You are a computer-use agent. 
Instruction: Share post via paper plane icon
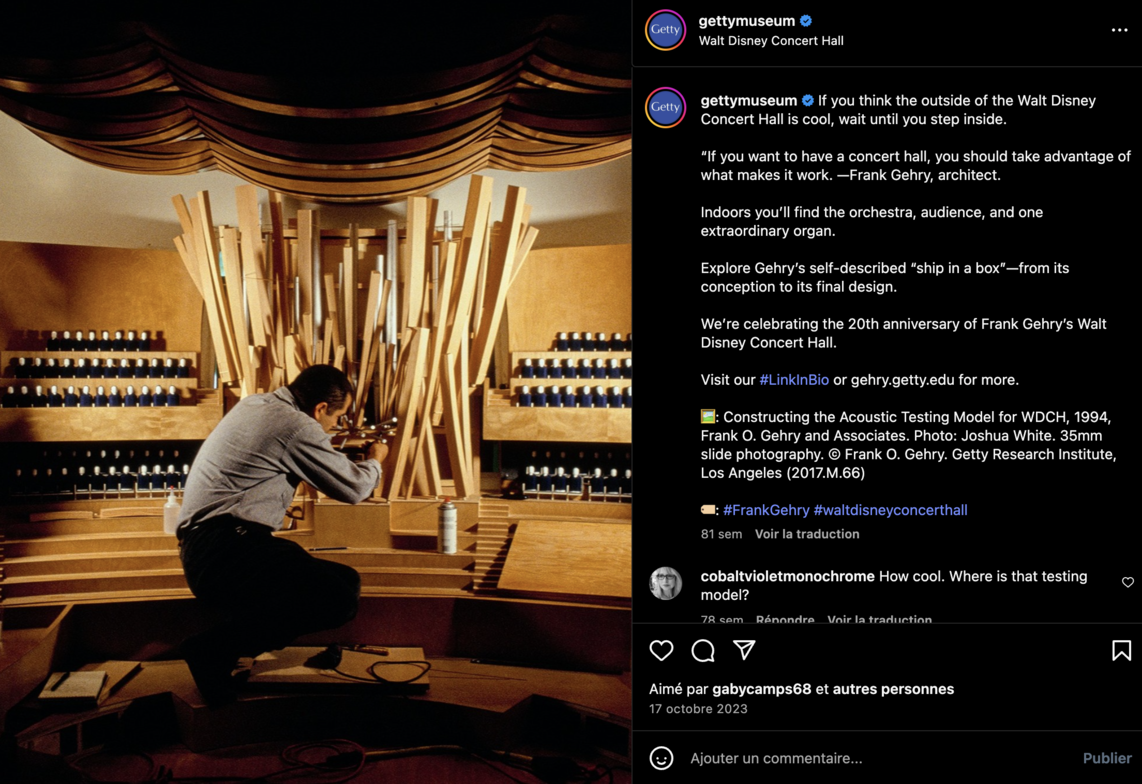point(744,650)
